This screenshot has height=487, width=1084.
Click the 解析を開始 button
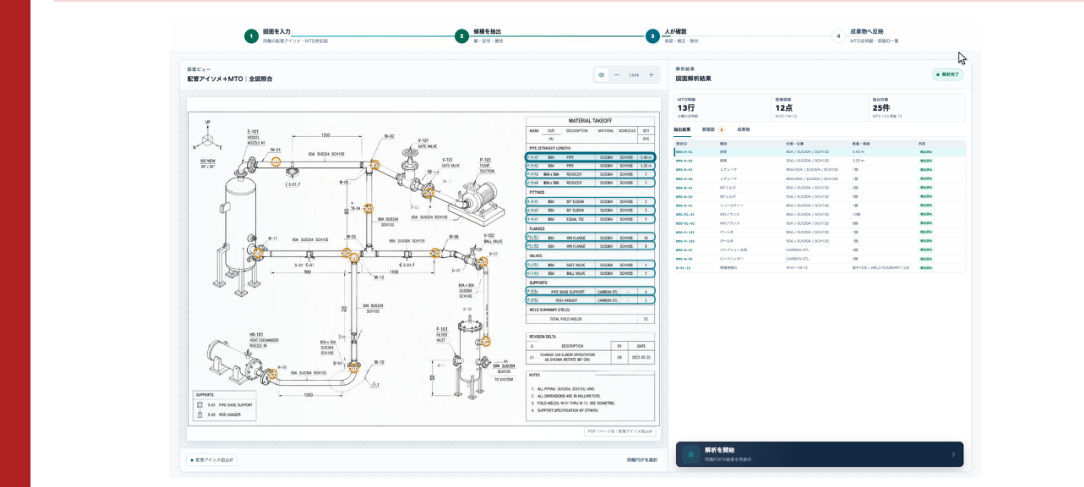tap(819, 454)
